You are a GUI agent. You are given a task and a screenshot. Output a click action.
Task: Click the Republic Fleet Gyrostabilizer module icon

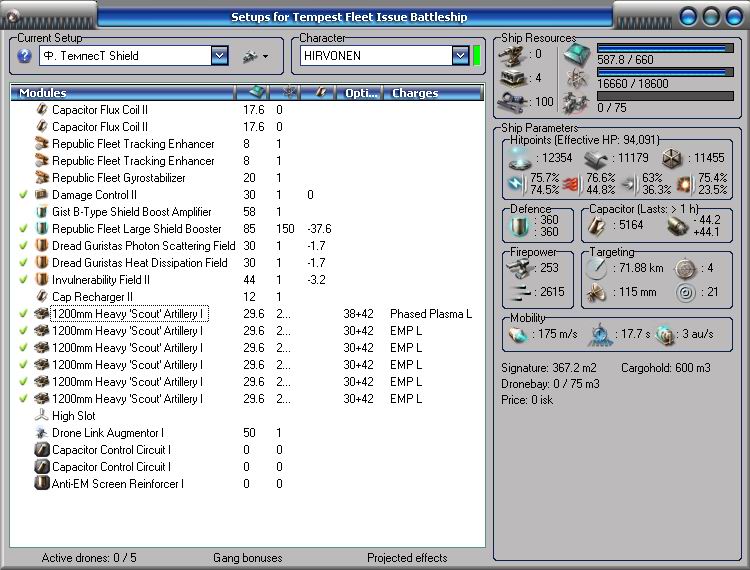(x=42, y=178)
